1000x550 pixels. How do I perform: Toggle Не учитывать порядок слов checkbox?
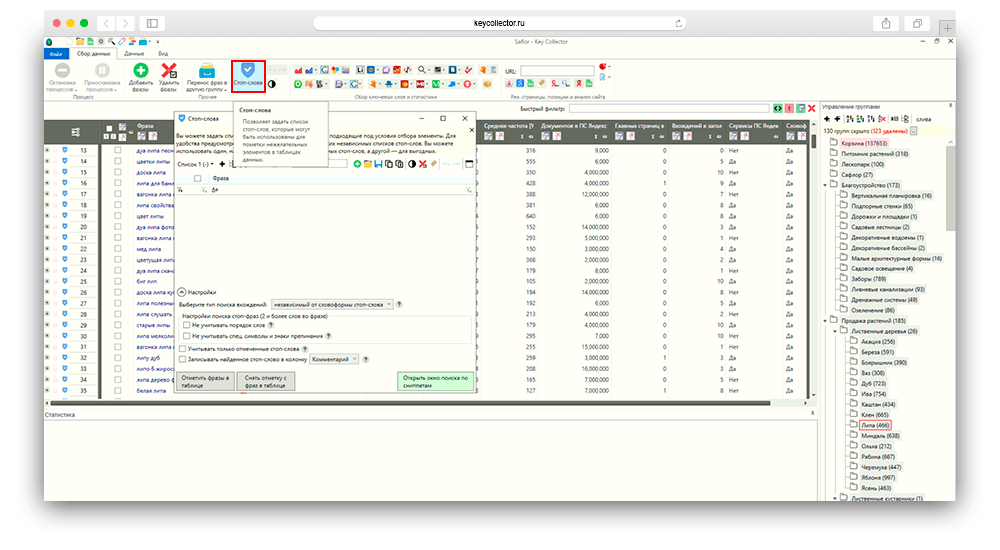click(x=187, y=325)
